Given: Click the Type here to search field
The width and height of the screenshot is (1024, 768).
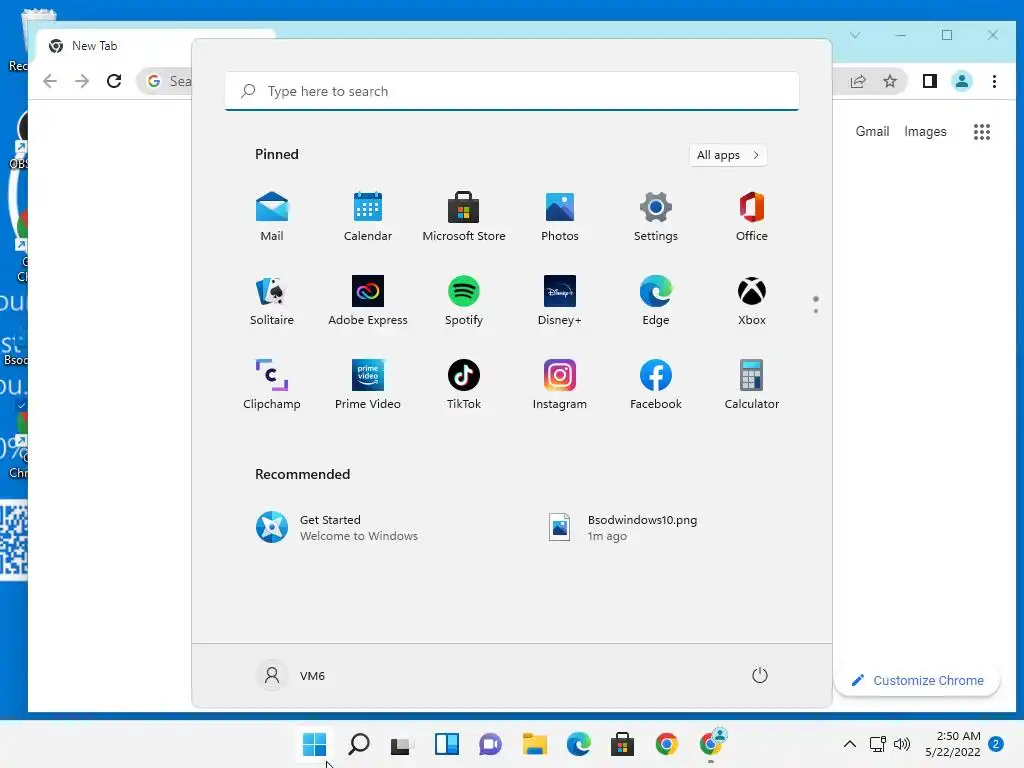Looking at the screenshot, I should point(512,91).
